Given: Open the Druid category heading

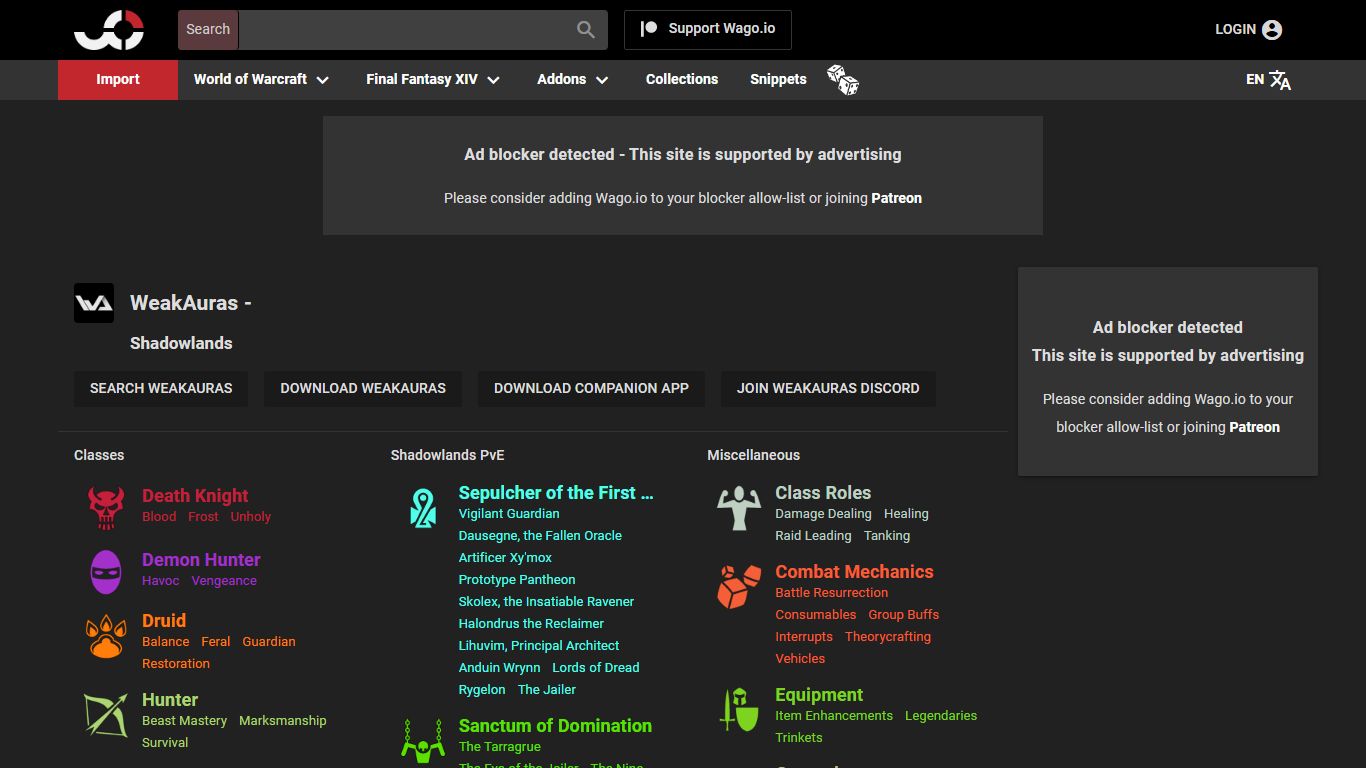Looking at the screenshot, I should pyautogui.click(x=164, y=621).
